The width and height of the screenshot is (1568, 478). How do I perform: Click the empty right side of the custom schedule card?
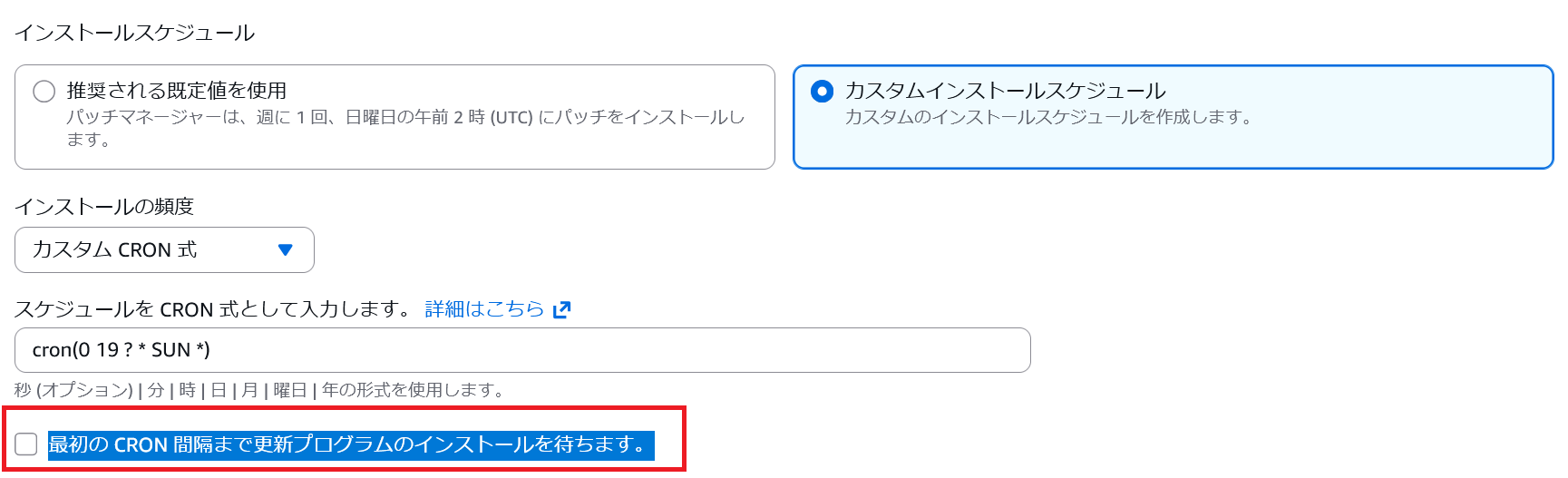pos(1406,118)
